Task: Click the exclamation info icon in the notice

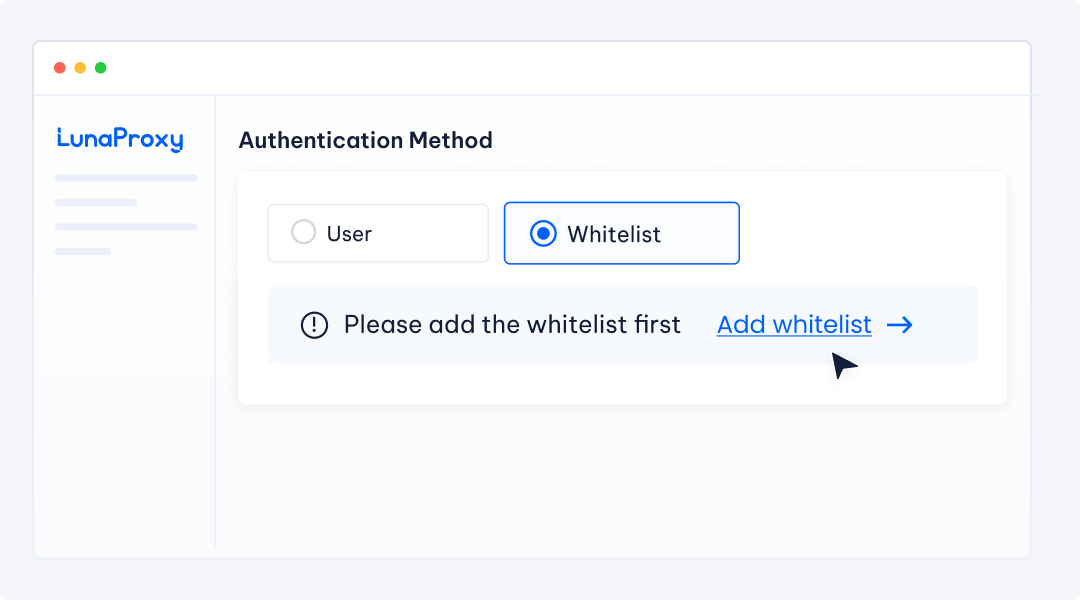Action: [314, 325]
